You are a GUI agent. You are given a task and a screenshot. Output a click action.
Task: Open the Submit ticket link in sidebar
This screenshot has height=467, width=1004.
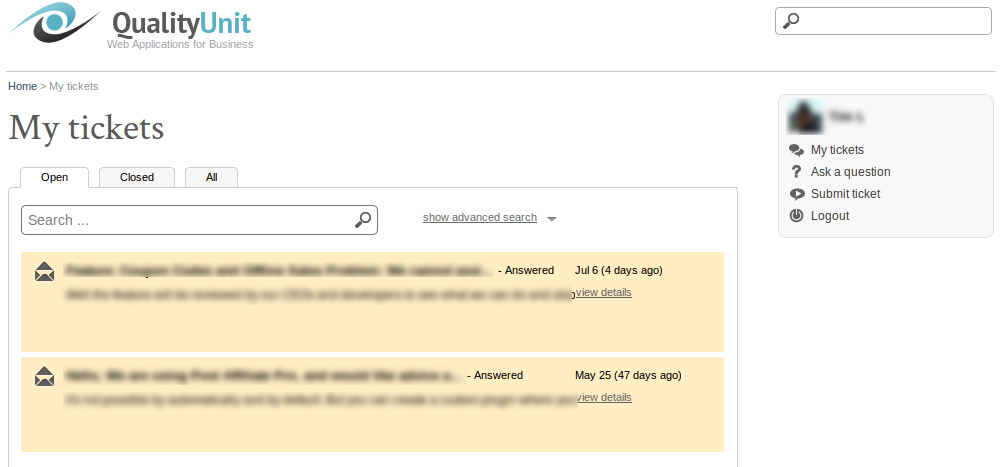[x=845, y=193]
